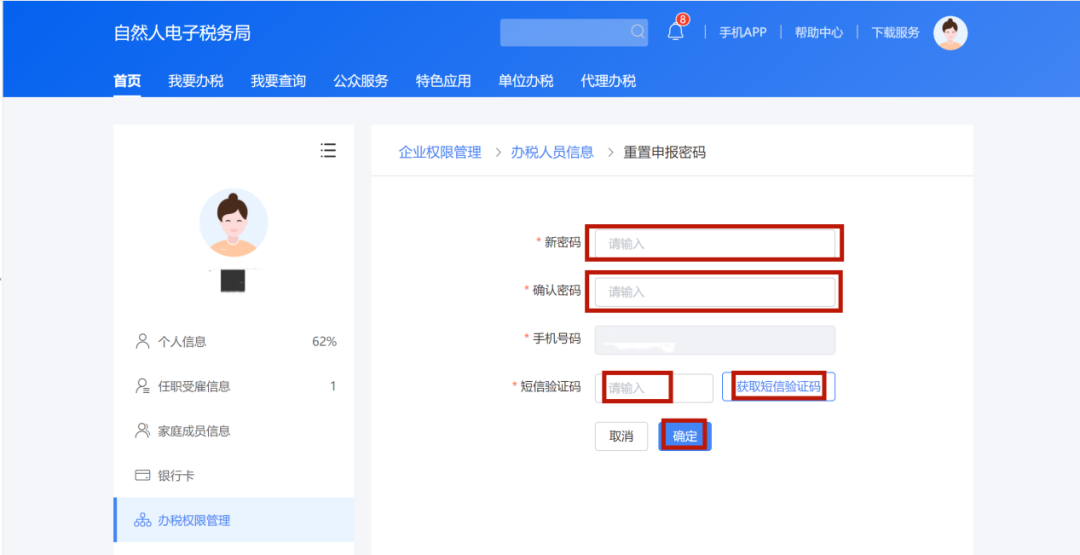Click the 重置申报密码 breadcrumb text
The image size is (1080, 555).
[x=665, y=152]
